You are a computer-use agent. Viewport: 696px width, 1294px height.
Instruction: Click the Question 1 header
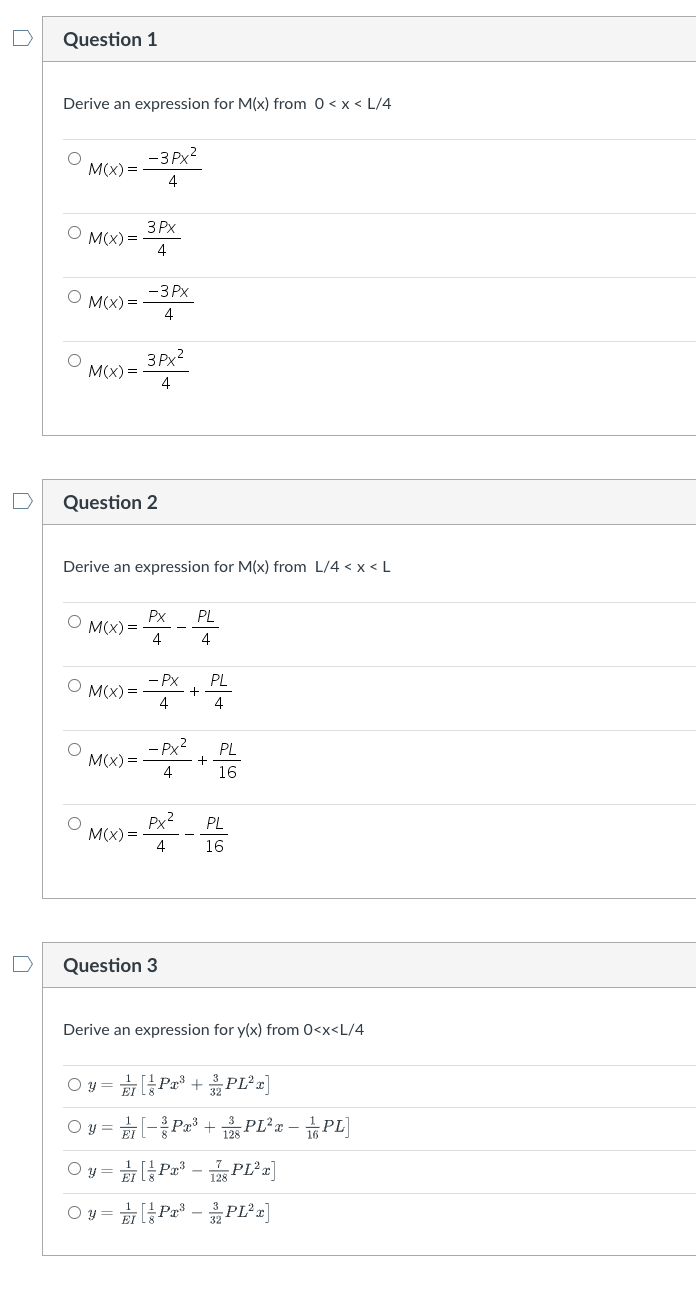pyautogui.click(x=110, y=39)
